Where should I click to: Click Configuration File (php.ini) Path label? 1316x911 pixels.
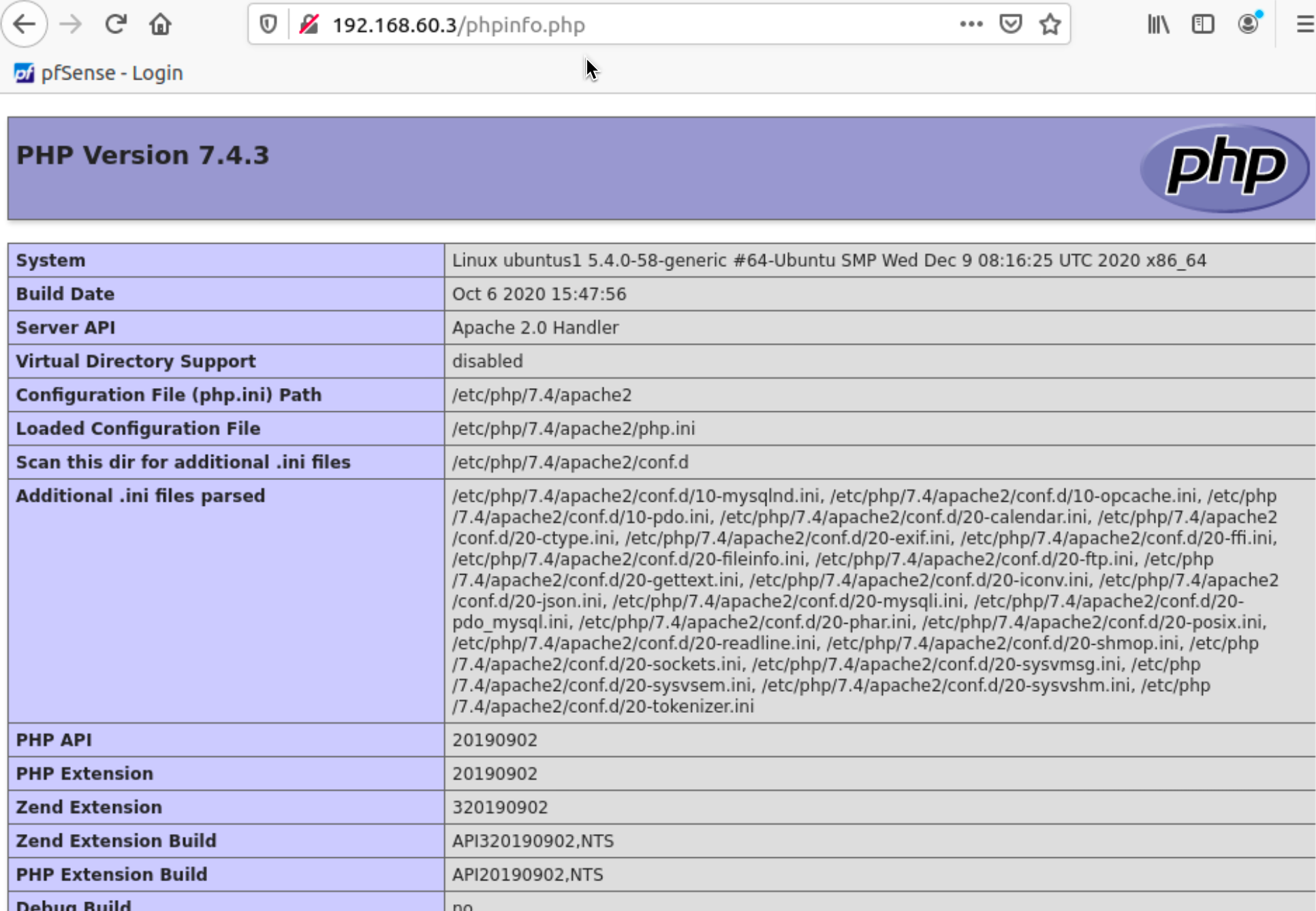pos(168,395)
